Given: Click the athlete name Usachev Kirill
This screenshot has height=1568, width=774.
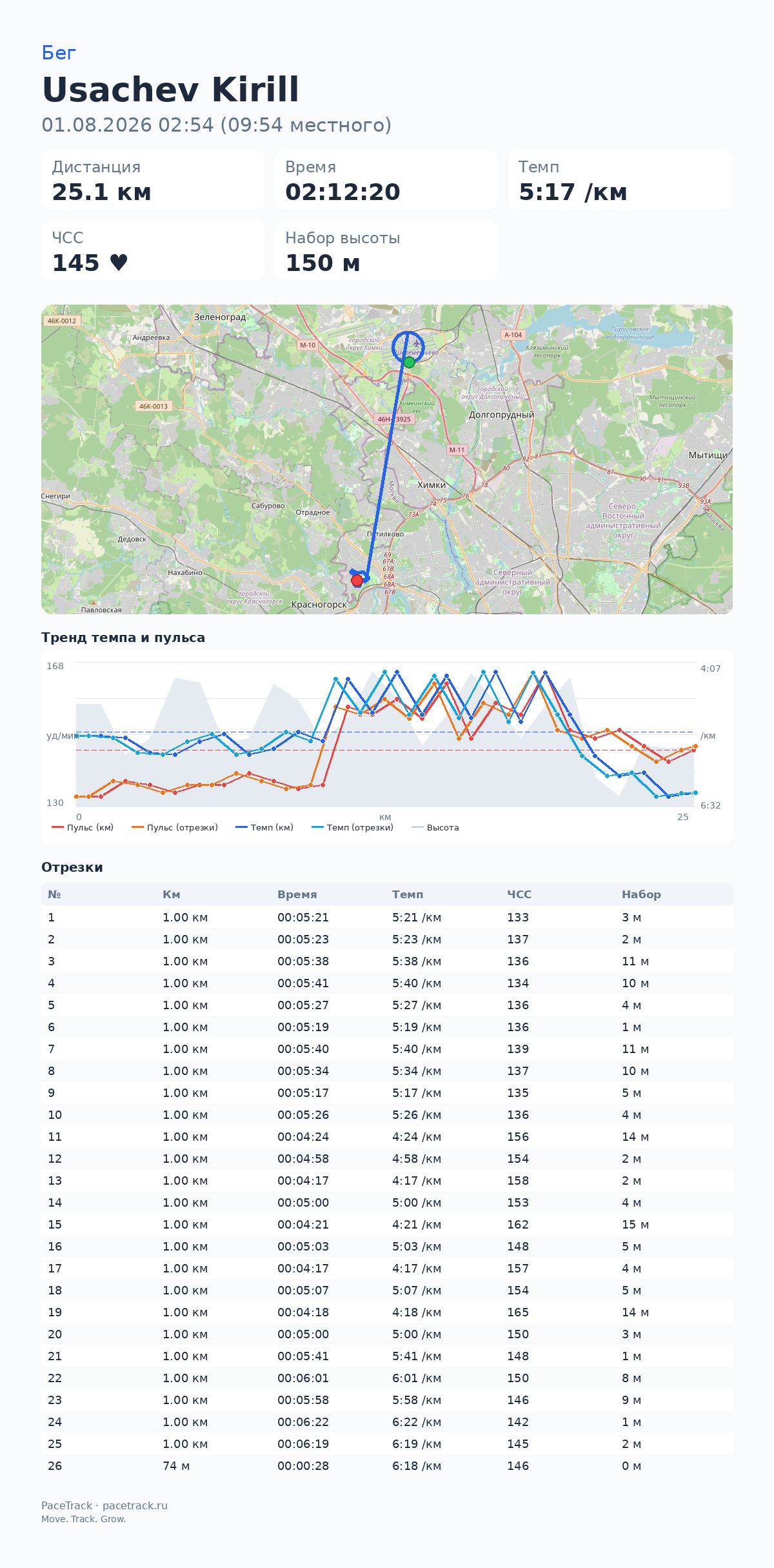Looking at the screenshot, I should pyautogui.click(x=171, y=89).
